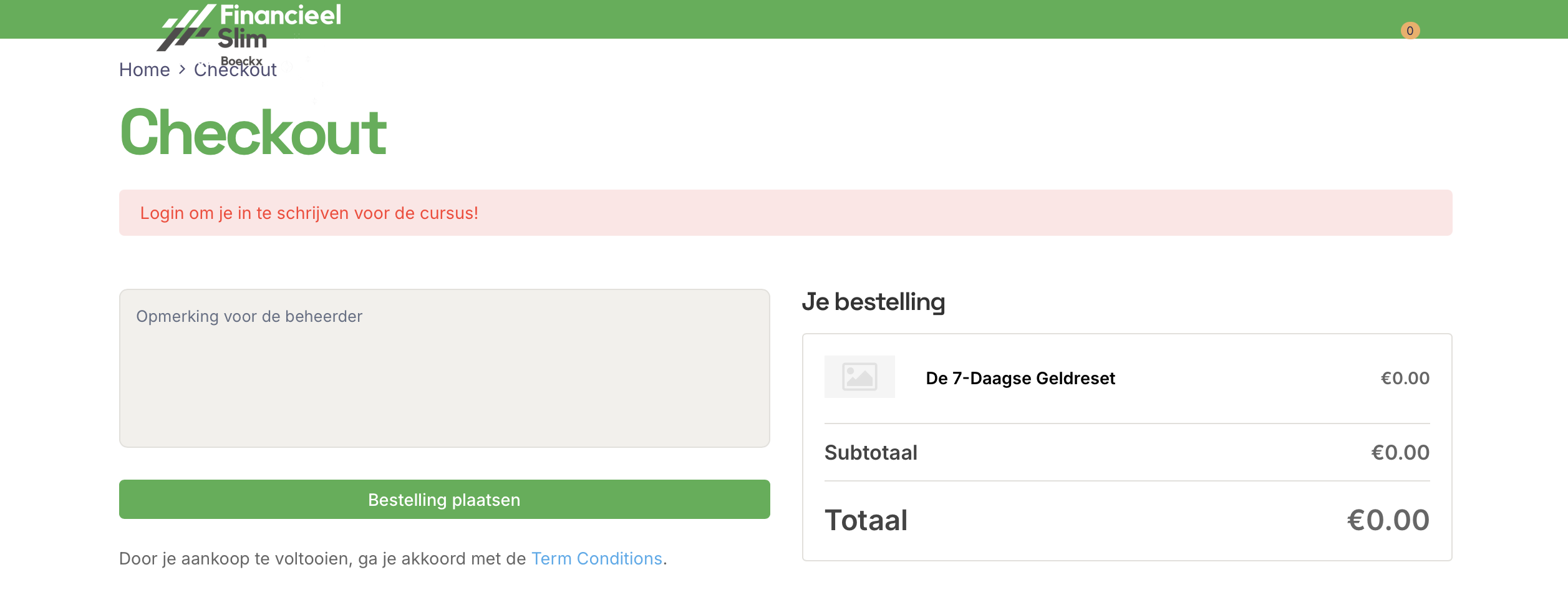1568x610 pixels.
Task: Click the breadcrumb chevron separator
Action: pos(182,69)
